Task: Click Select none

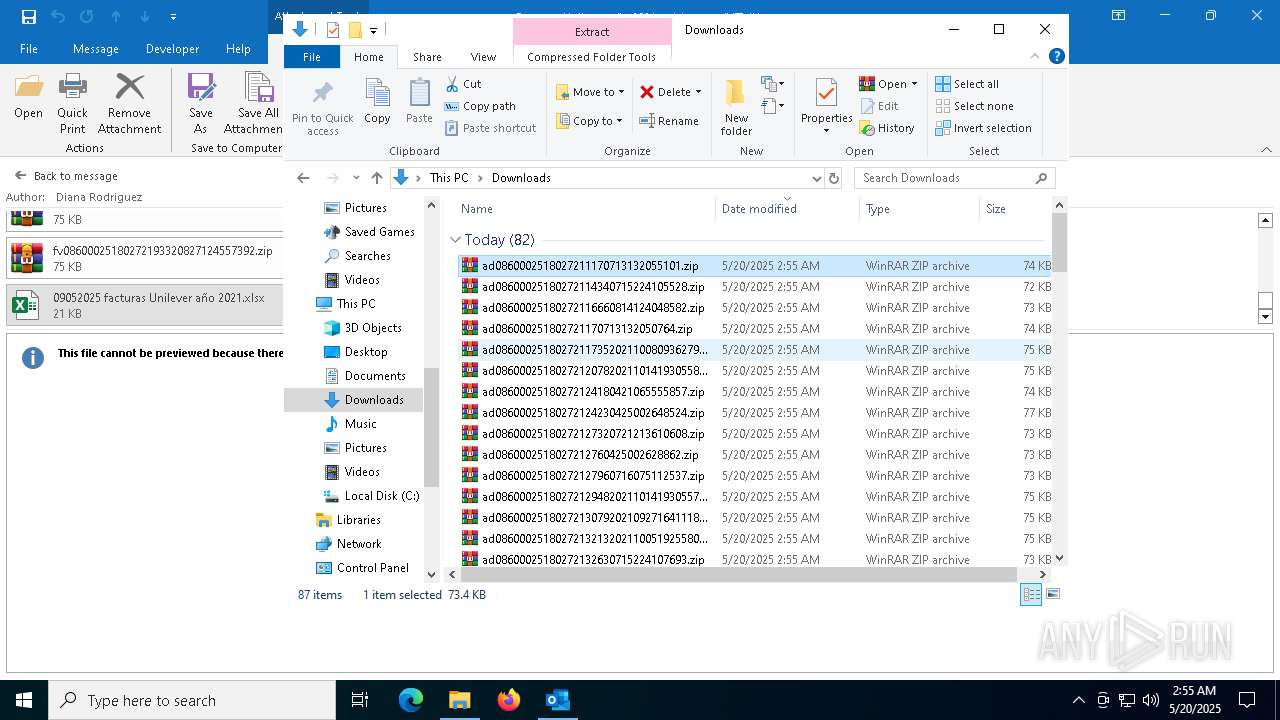Action: coord(974,106)
